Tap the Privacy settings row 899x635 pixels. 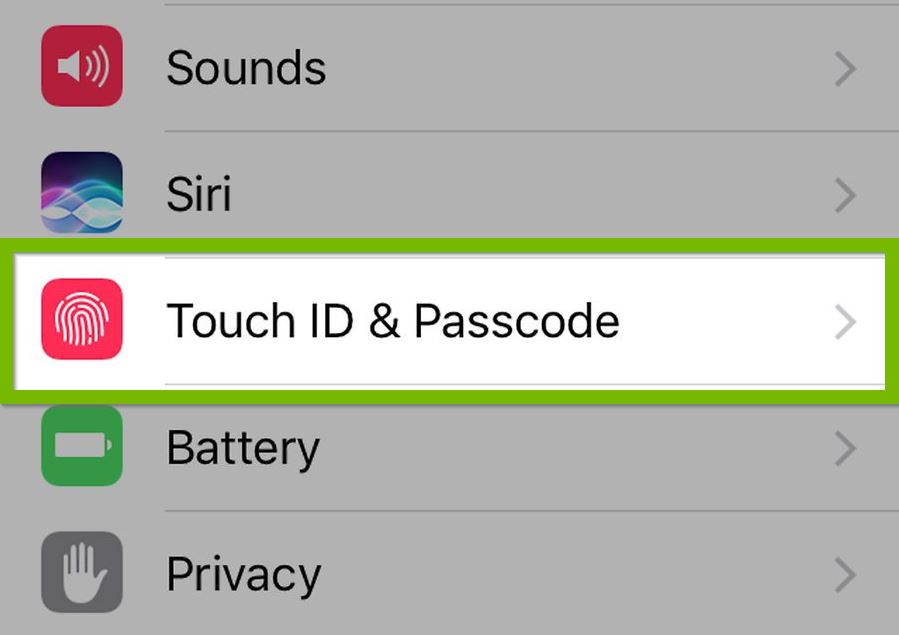(450, 572)
